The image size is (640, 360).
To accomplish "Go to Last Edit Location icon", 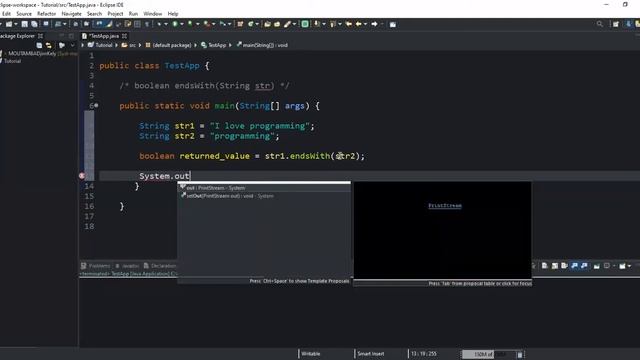I will 349,24.
